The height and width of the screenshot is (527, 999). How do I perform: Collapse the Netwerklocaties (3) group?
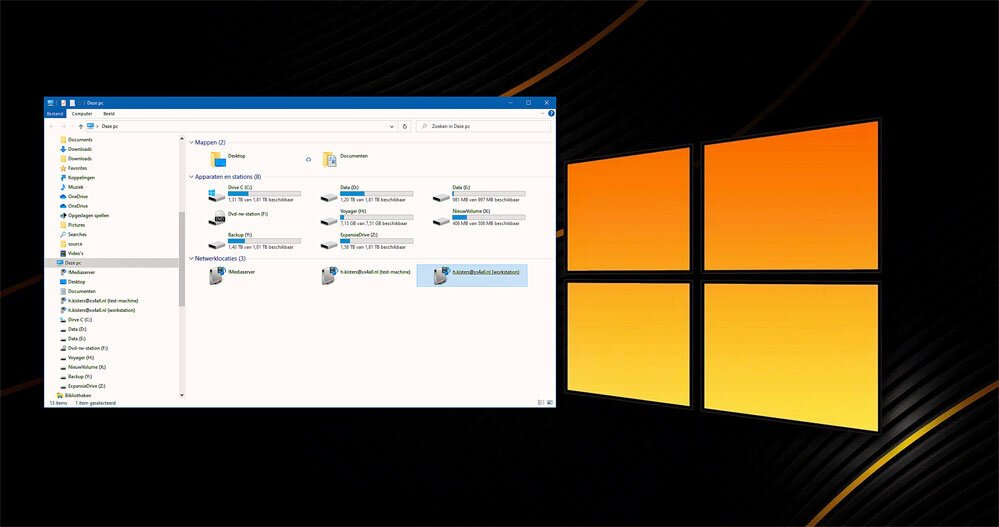(191, 259)
